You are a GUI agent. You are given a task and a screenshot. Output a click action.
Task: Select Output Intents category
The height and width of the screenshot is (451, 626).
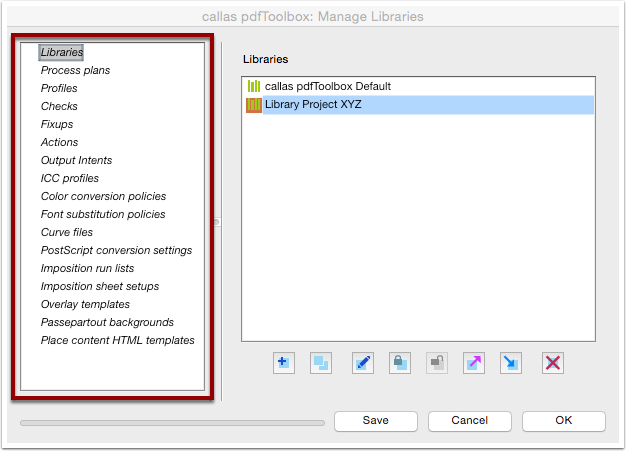76,160
